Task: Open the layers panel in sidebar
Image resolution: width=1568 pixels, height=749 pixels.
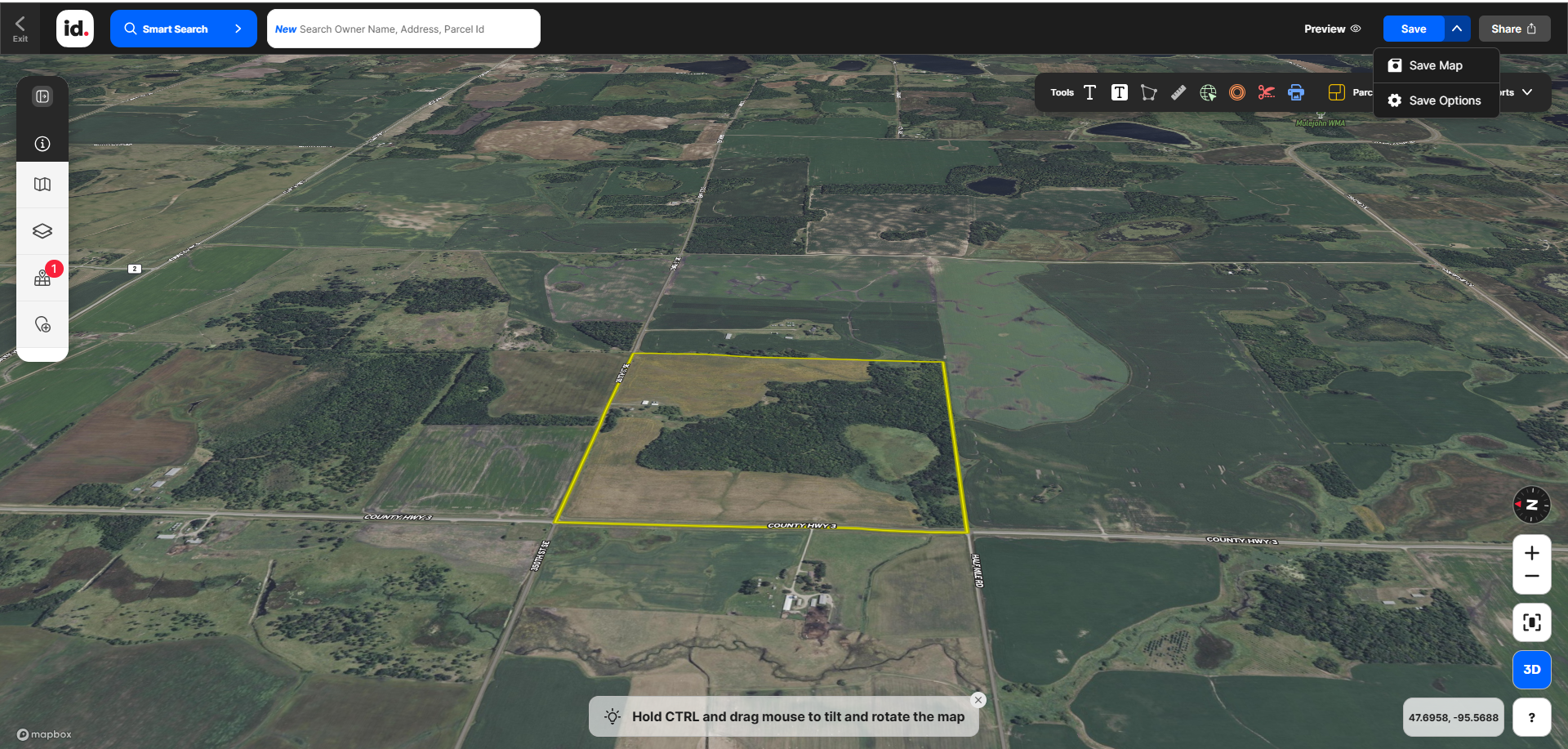Action: pyautogui.click(x=42, y=231)
